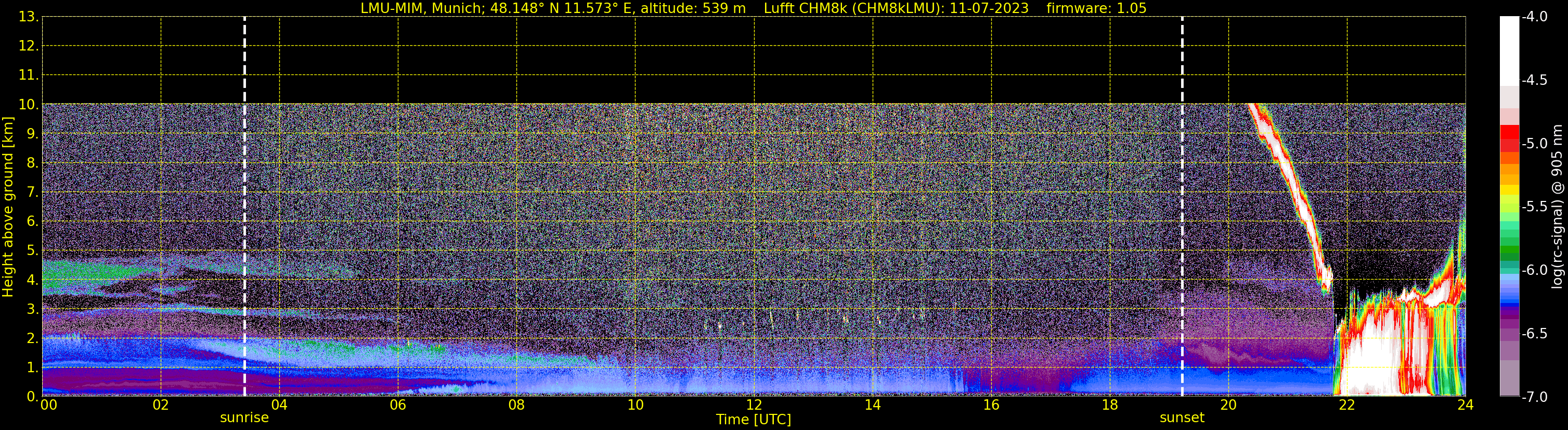Click the '18' tick on the time axis
This screenshot has height=430, width=1568.
[x=1110, y=405]
